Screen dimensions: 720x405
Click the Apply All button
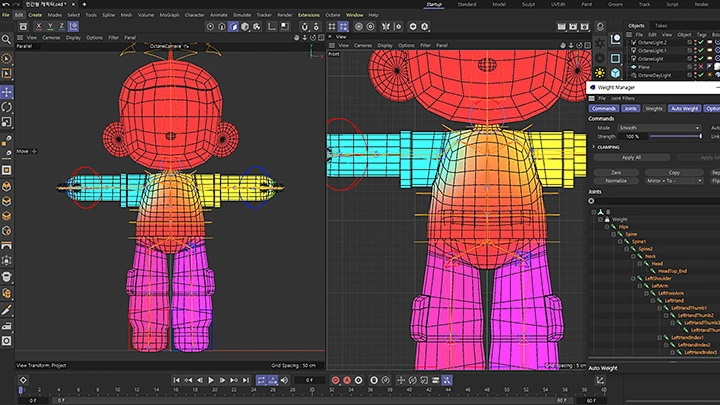tap(631, 158)
